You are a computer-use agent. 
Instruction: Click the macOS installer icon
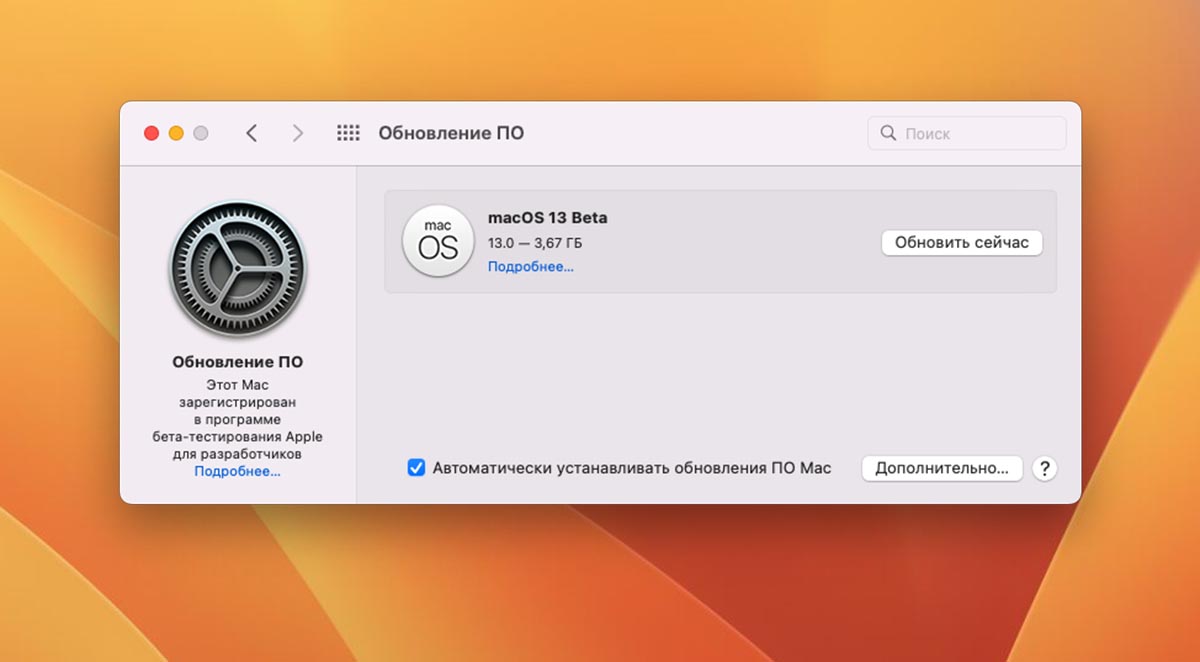[437, 241]
